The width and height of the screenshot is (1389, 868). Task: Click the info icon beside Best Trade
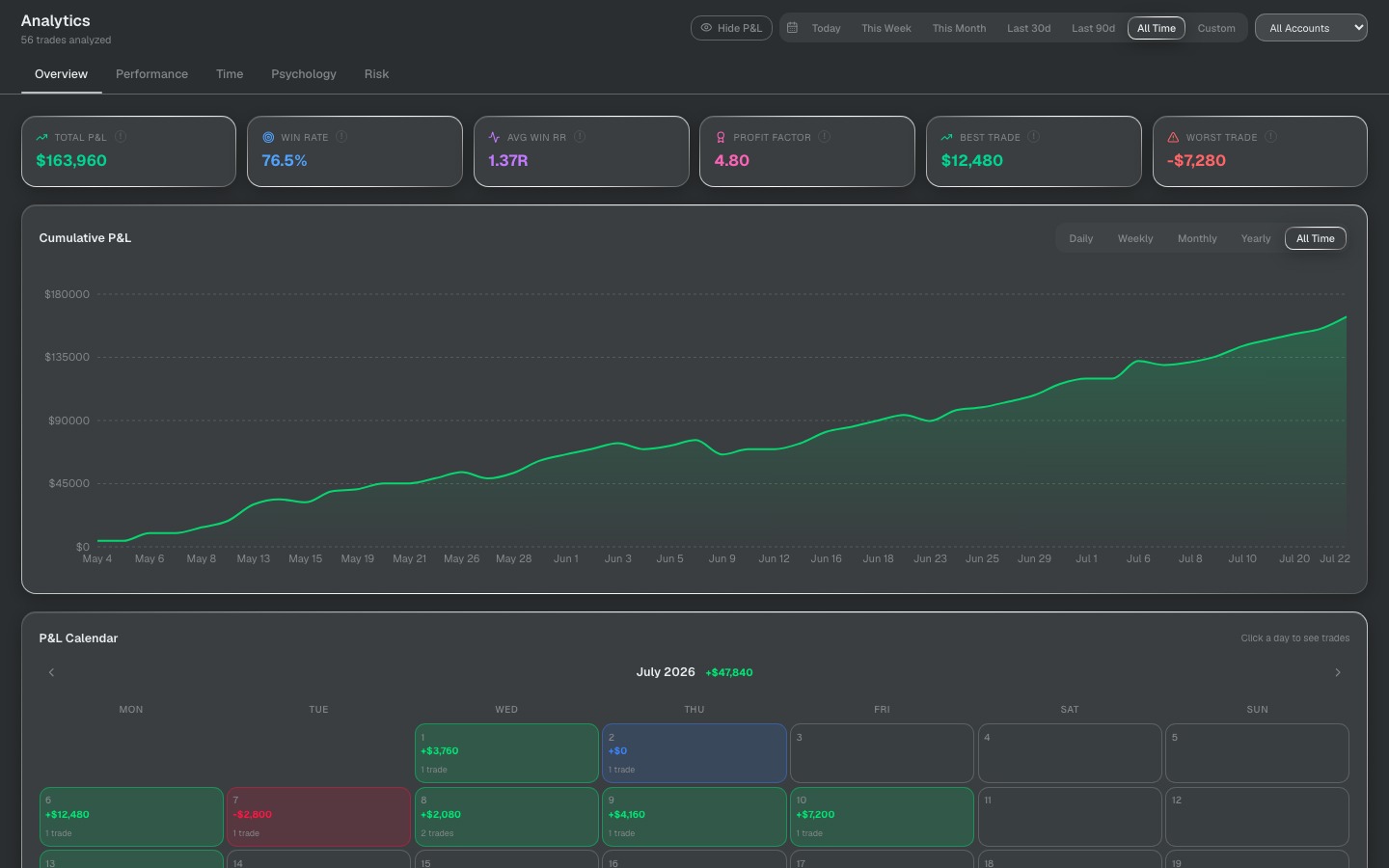click(1033, 137)
